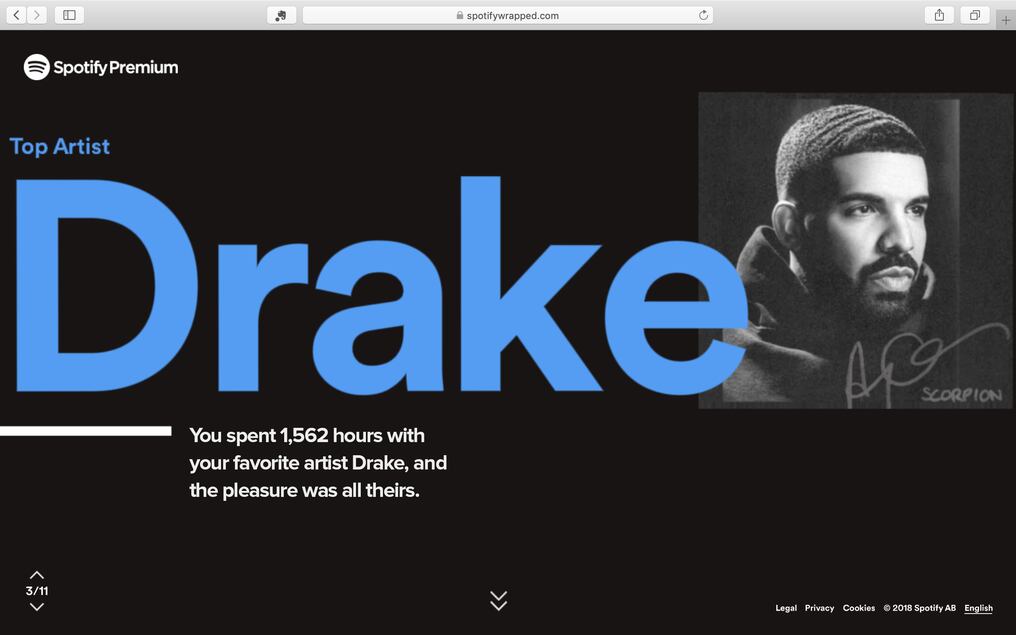Click the large Drake artist name
The image size is (1016, 635).
(x=381, y=285)
